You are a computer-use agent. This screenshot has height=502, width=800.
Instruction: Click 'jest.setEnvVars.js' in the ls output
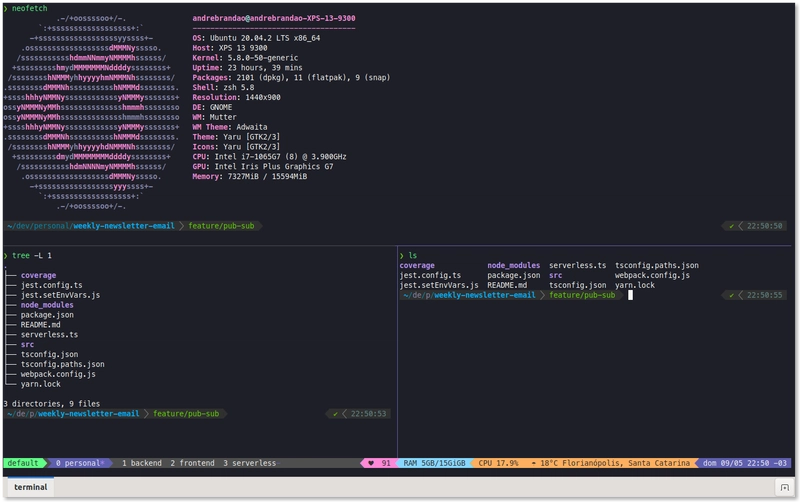(x=439, y=285)
